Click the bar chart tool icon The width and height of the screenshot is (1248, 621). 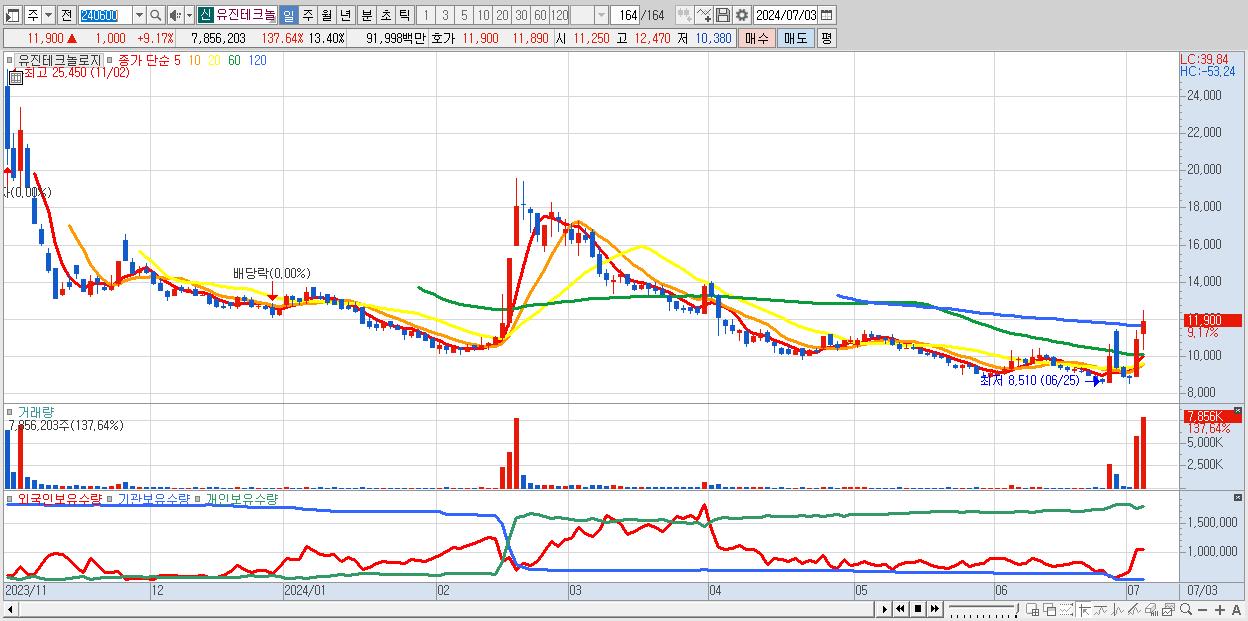(x=1152, y=609)
